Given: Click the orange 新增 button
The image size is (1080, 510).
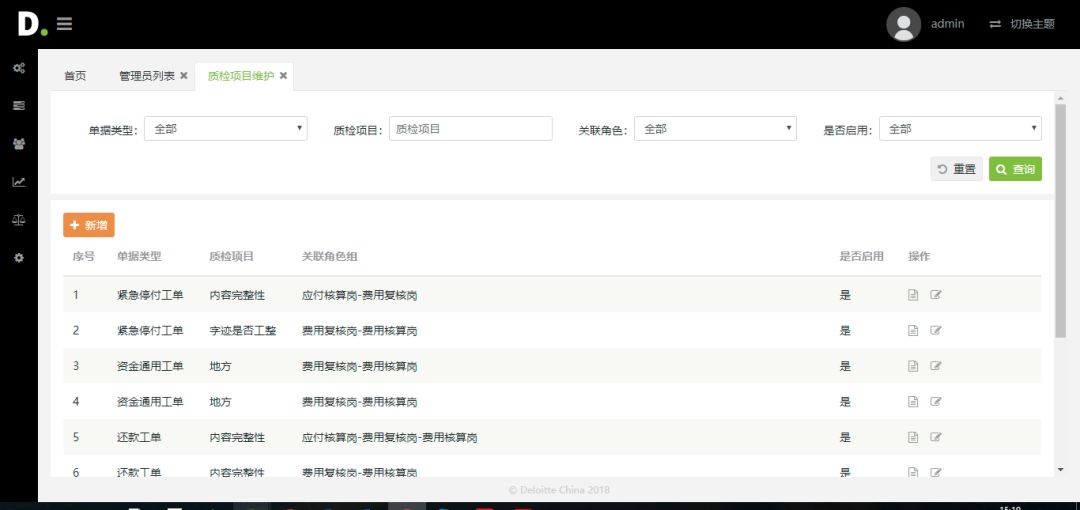Looking at the screenshot, I should click(x=89, y=225).
